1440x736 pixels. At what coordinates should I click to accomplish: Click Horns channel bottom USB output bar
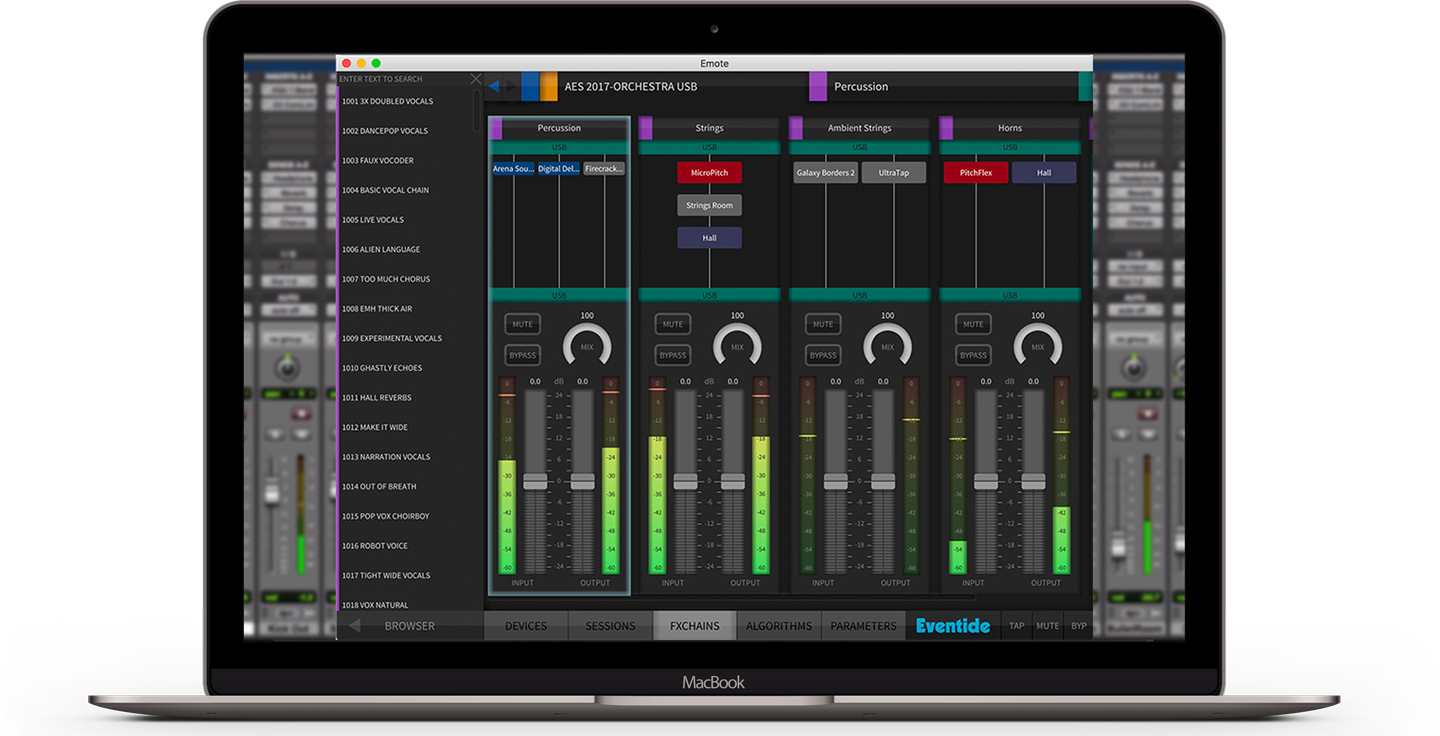(x=1010, y=295)
